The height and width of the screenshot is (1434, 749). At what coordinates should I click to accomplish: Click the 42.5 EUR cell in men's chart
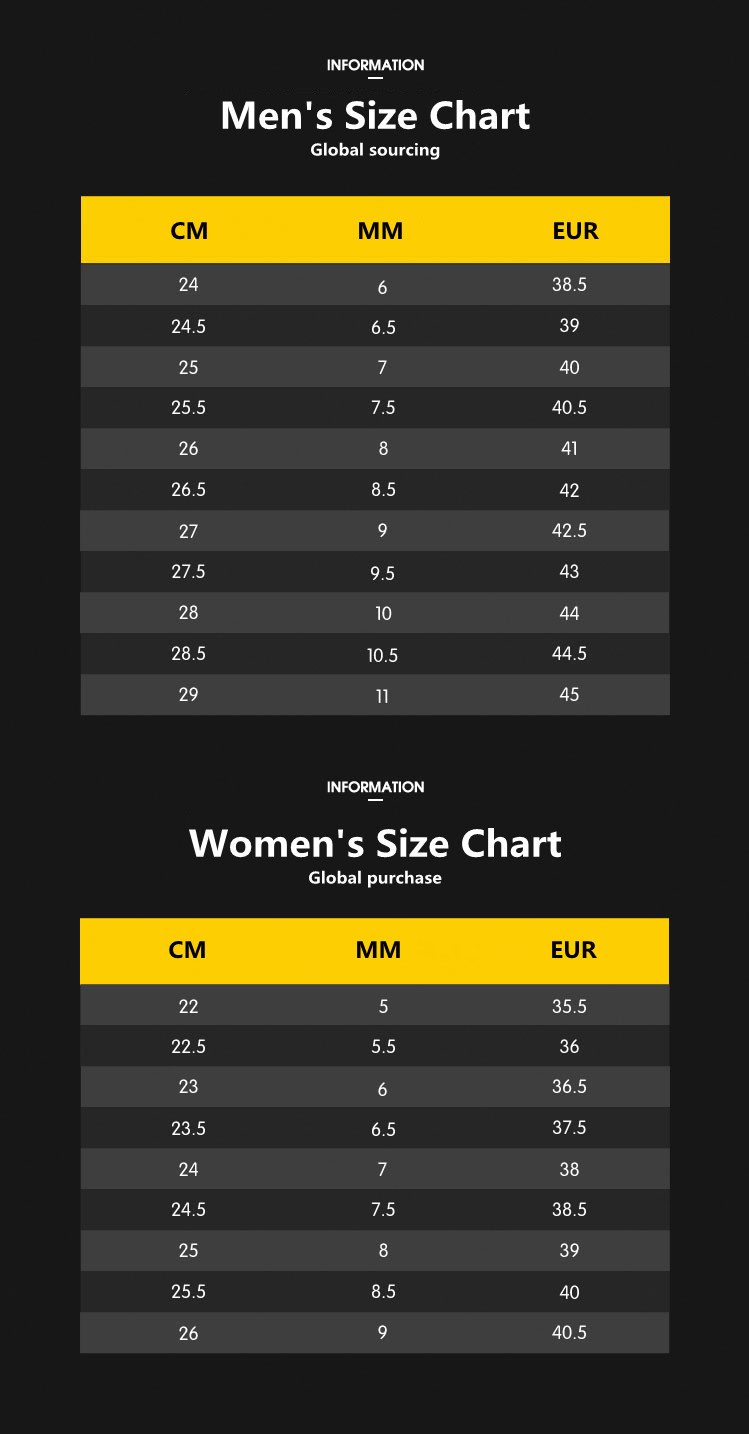(569, 531)
